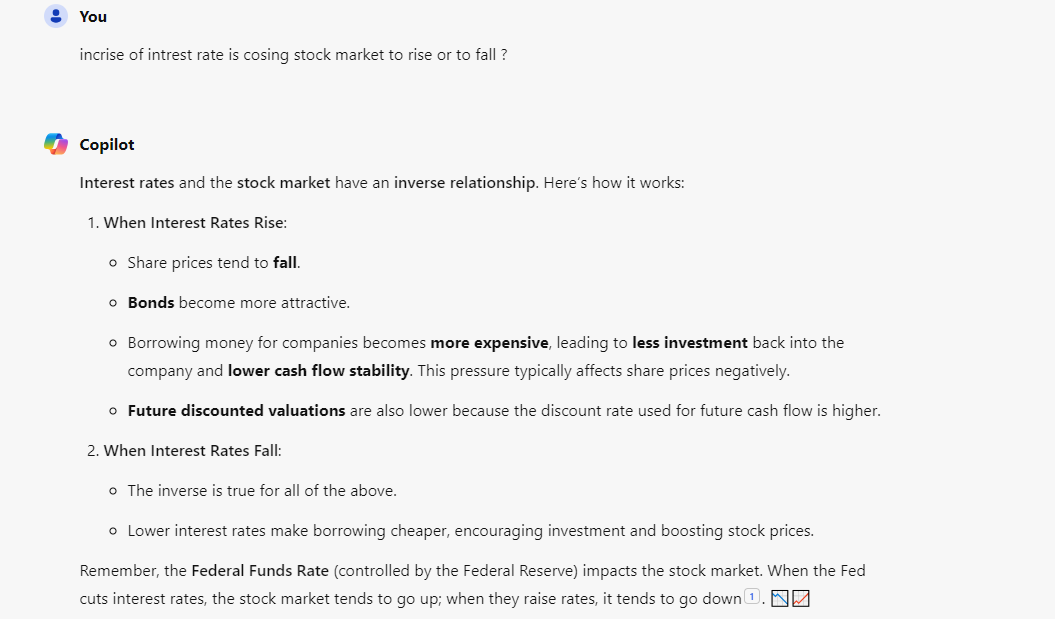Click the "When Interest Rates Rise" heading
Screen dimensions: 1055x619
pos(194,223)
